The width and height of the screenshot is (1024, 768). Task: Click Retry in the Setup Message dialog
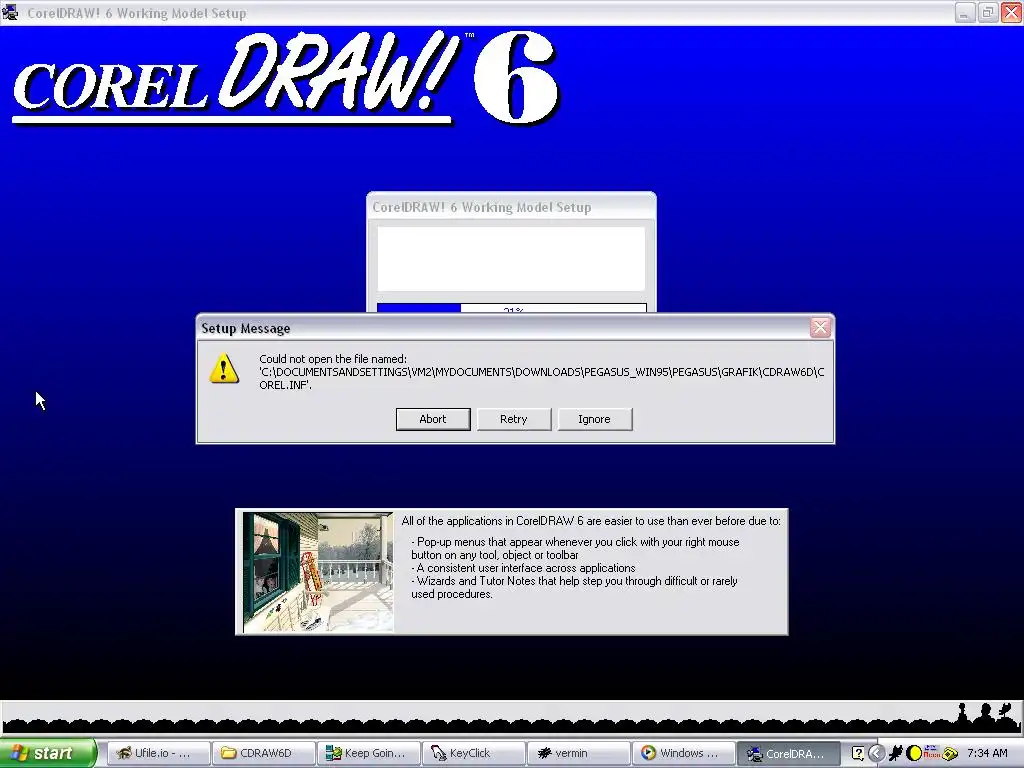[x=514, y=419]
